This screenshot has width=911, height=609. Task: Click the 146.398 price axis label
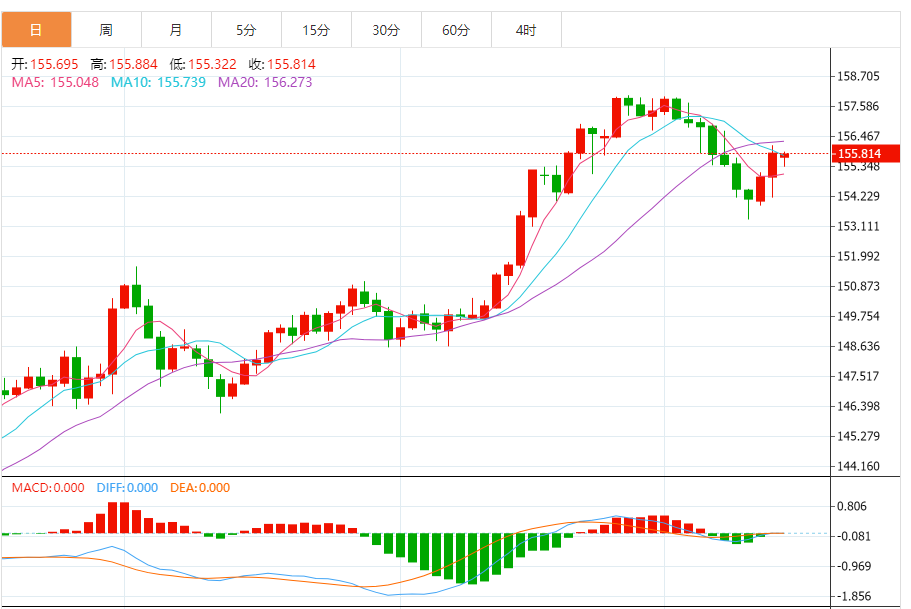point(858,406)
